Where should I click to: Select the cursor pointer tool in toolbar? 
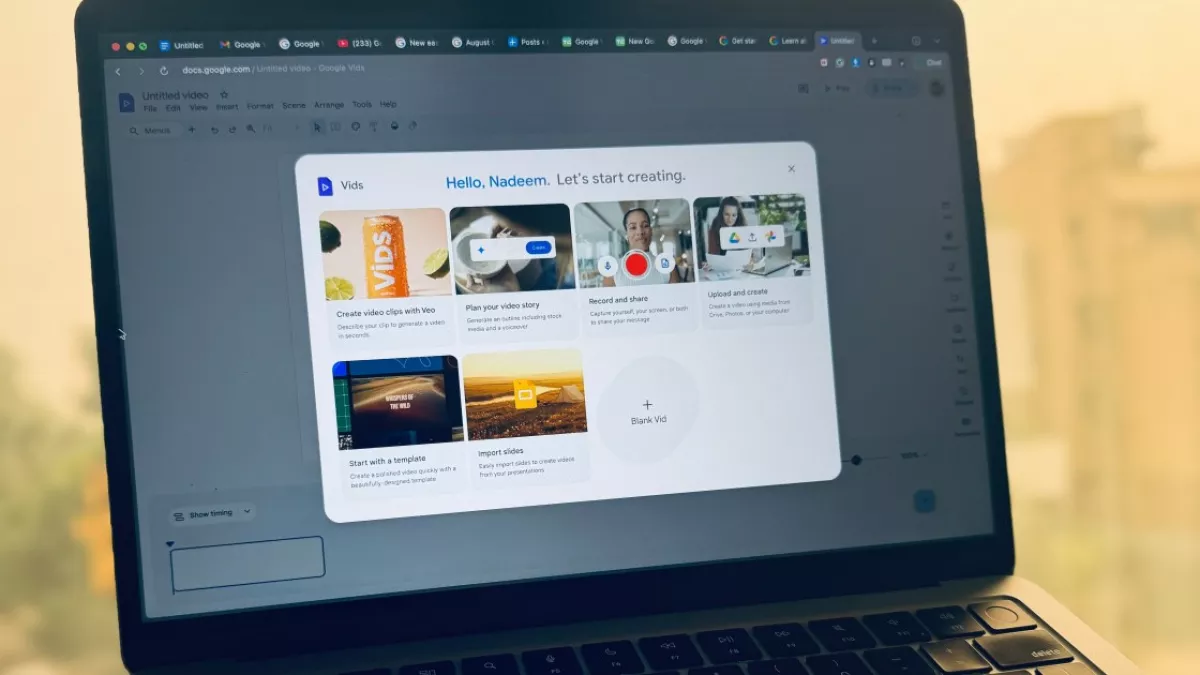click(317, 127)
